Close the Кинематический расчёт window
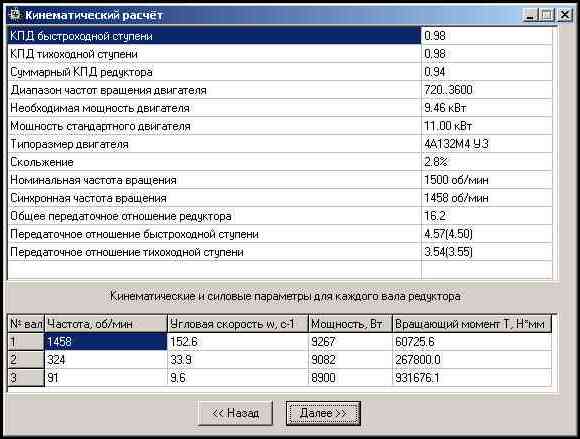 [565, 15]
